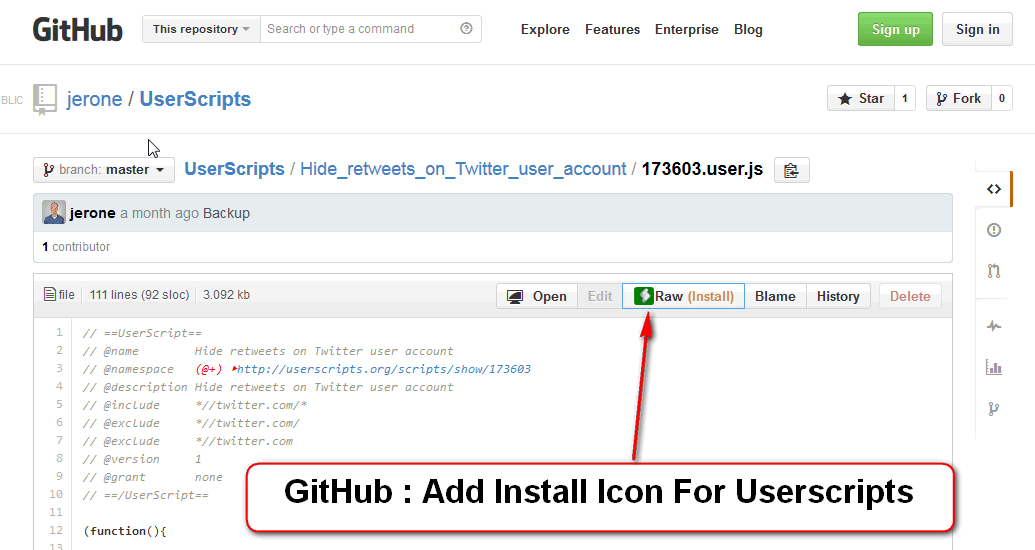Open commit author jerone link
This screenshot has height=550, width=1035.
[92, 213]
